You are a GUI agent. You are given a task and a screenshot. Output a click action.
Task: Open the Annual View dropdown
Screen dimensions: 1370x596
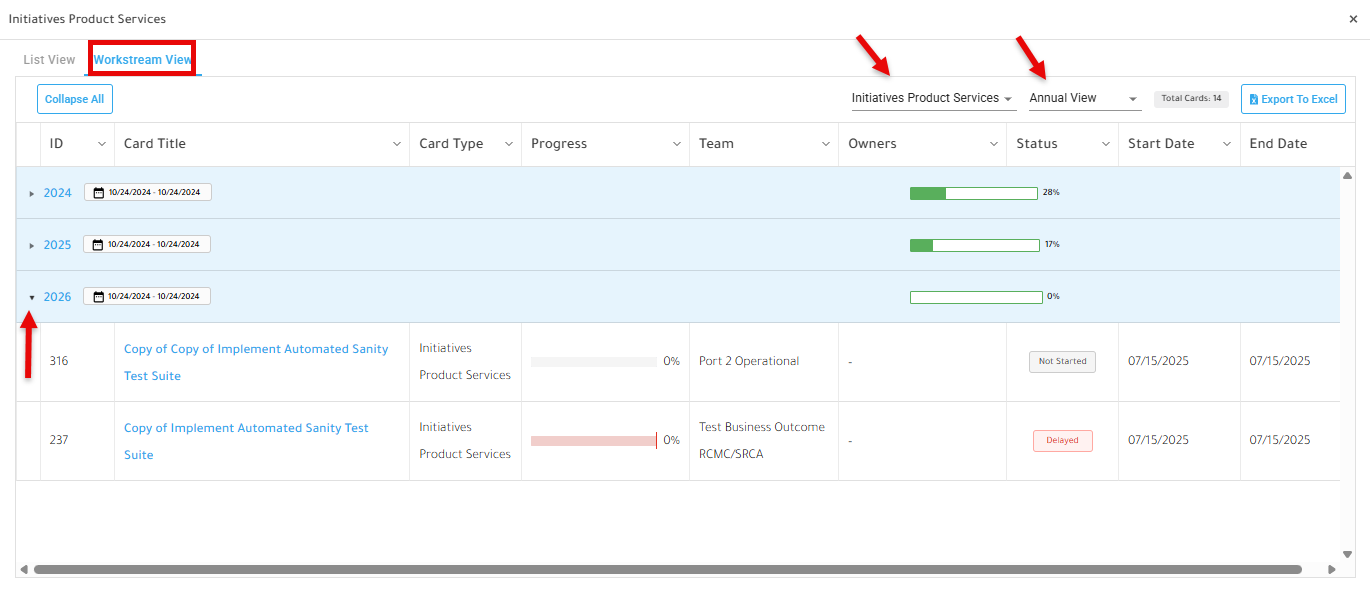(1085, 98)
